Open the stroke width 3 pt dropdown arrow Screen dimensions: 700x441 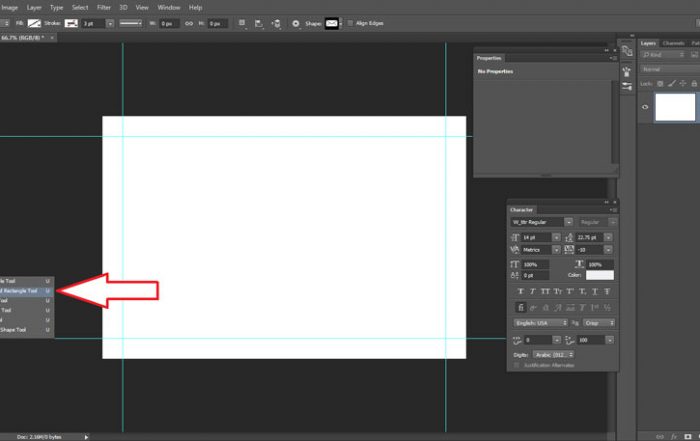coord(110,24)
